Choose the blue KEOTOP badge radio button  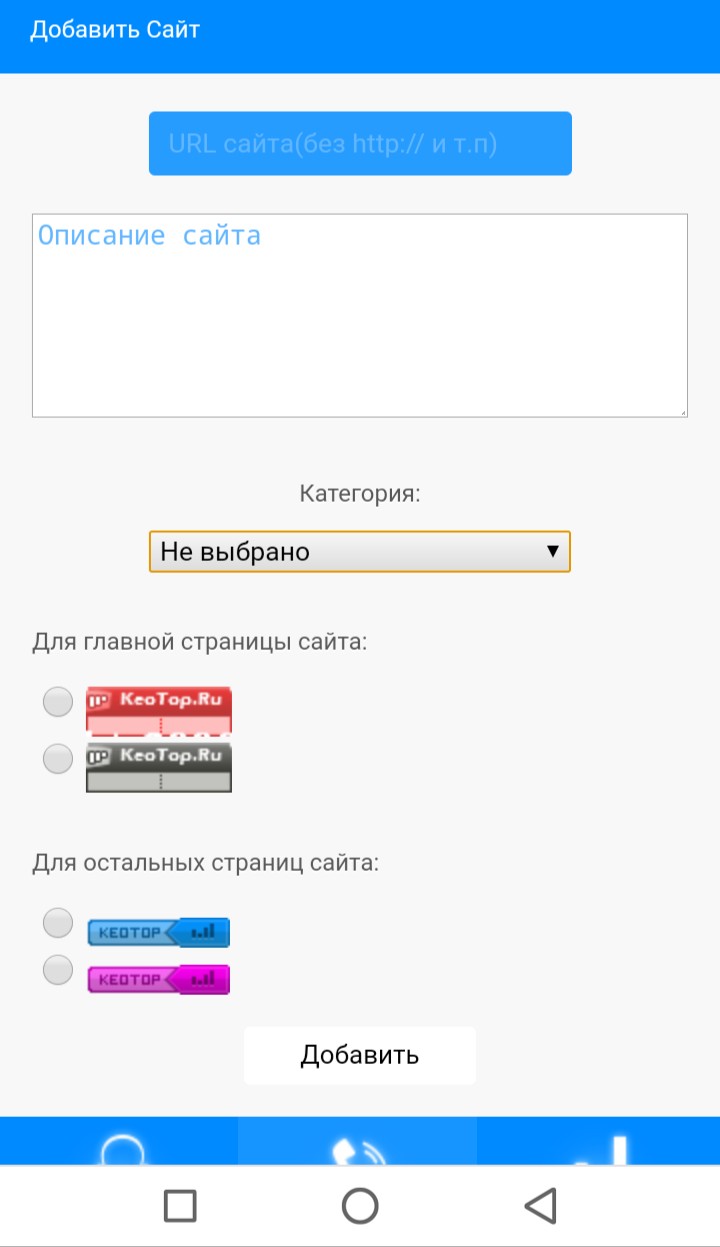(x=58, y=923)
